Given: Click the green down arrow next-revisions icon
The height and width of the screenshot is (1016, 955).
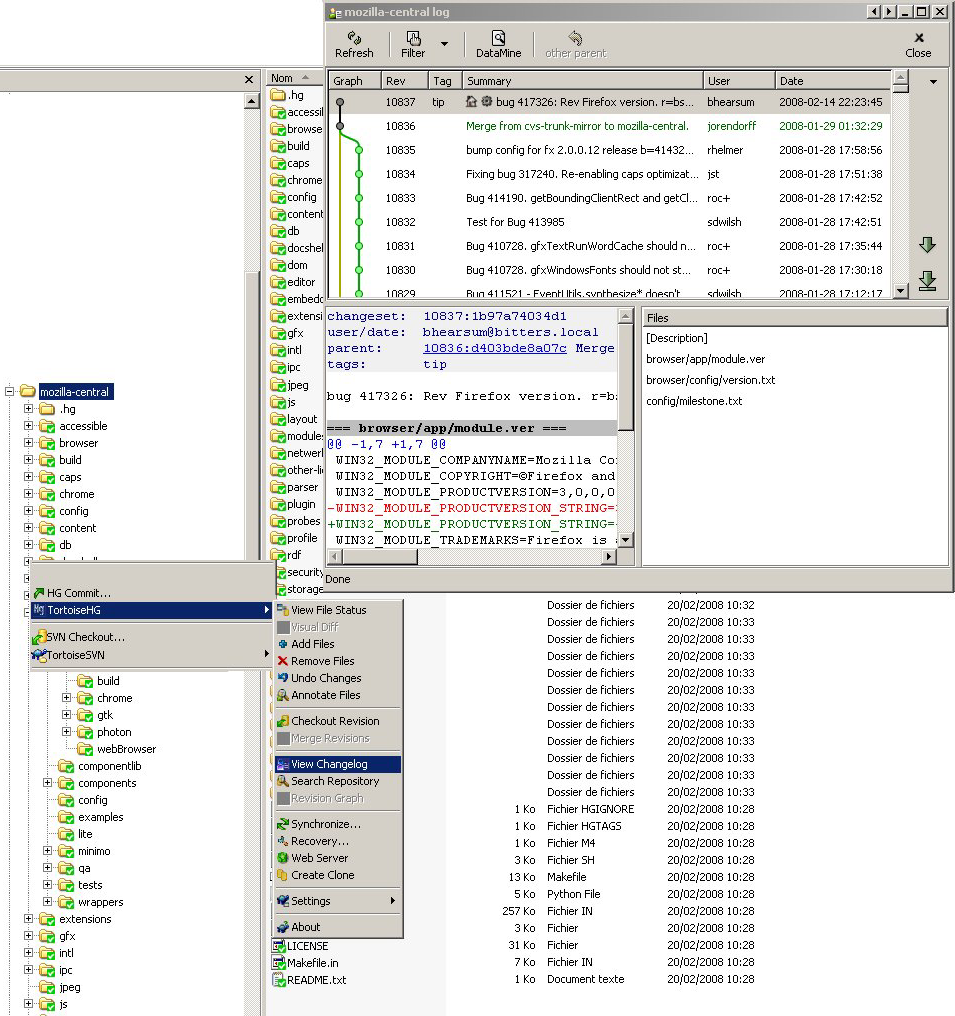Looking at the screenshot, I should (x=927, y=245).
